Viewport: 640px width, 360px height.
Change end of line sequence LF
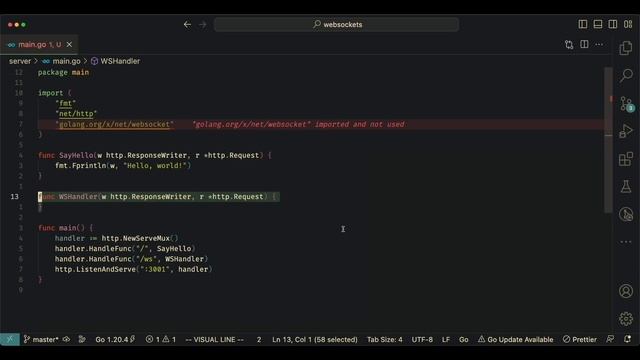[x=446, y=340]
